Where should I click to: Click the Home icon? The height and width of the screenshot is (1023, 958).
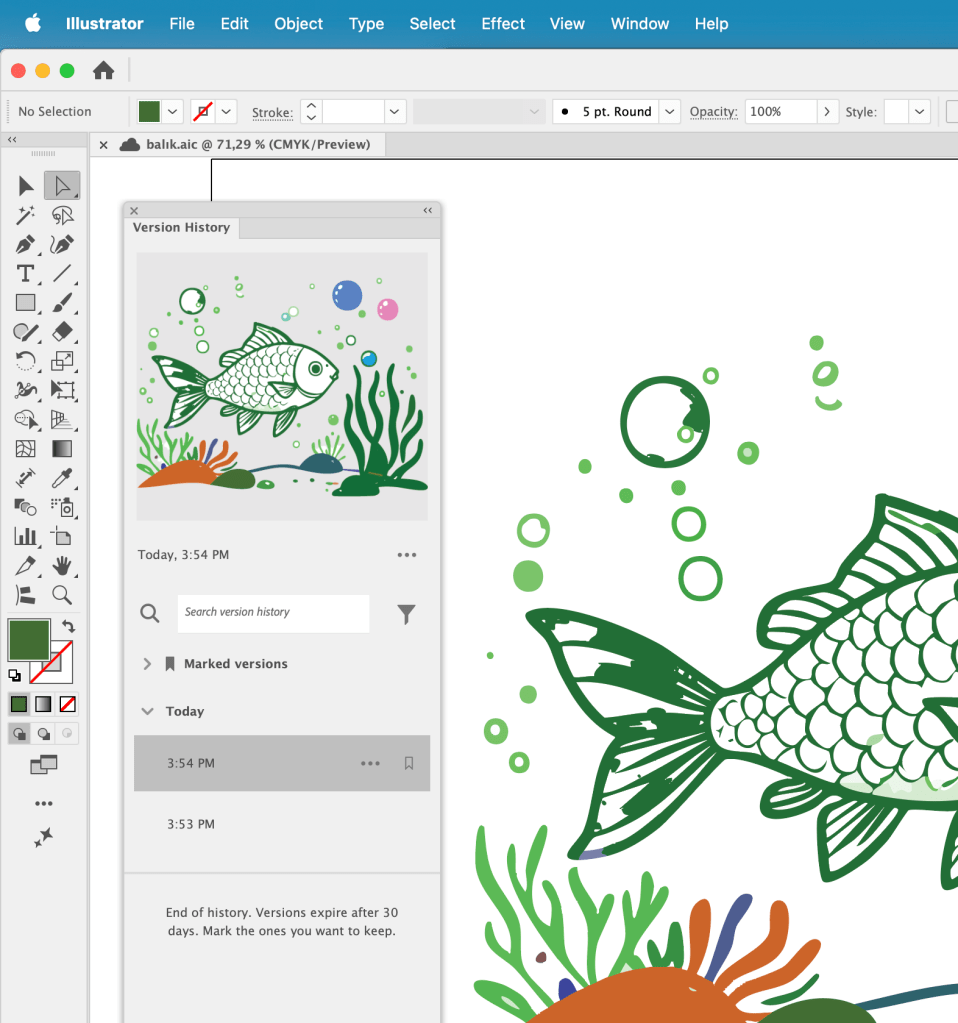tap(103, 70)
